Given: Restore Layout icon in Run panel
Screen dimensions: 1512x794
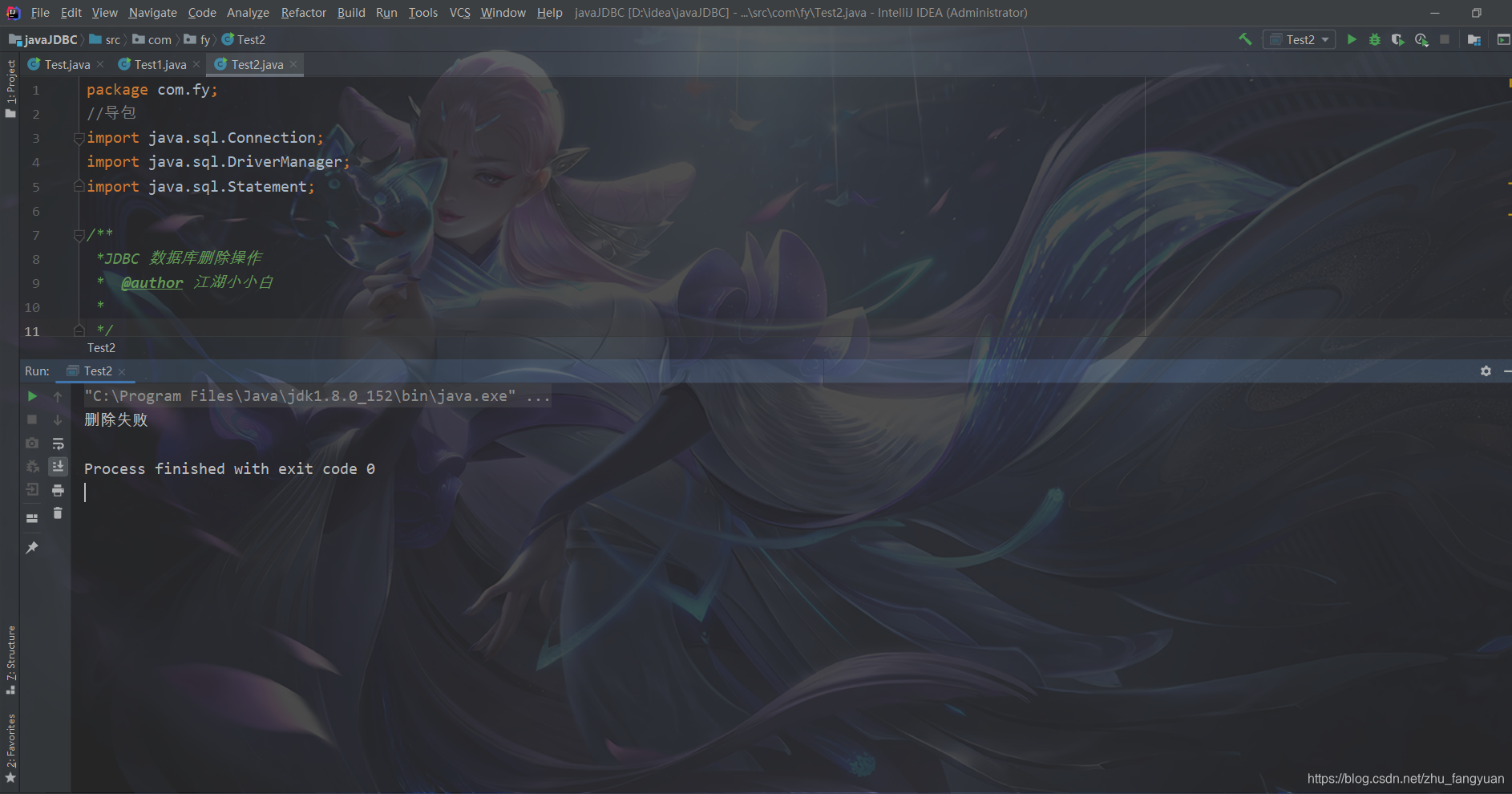Looking at the screenshot, I should point(32,518).
